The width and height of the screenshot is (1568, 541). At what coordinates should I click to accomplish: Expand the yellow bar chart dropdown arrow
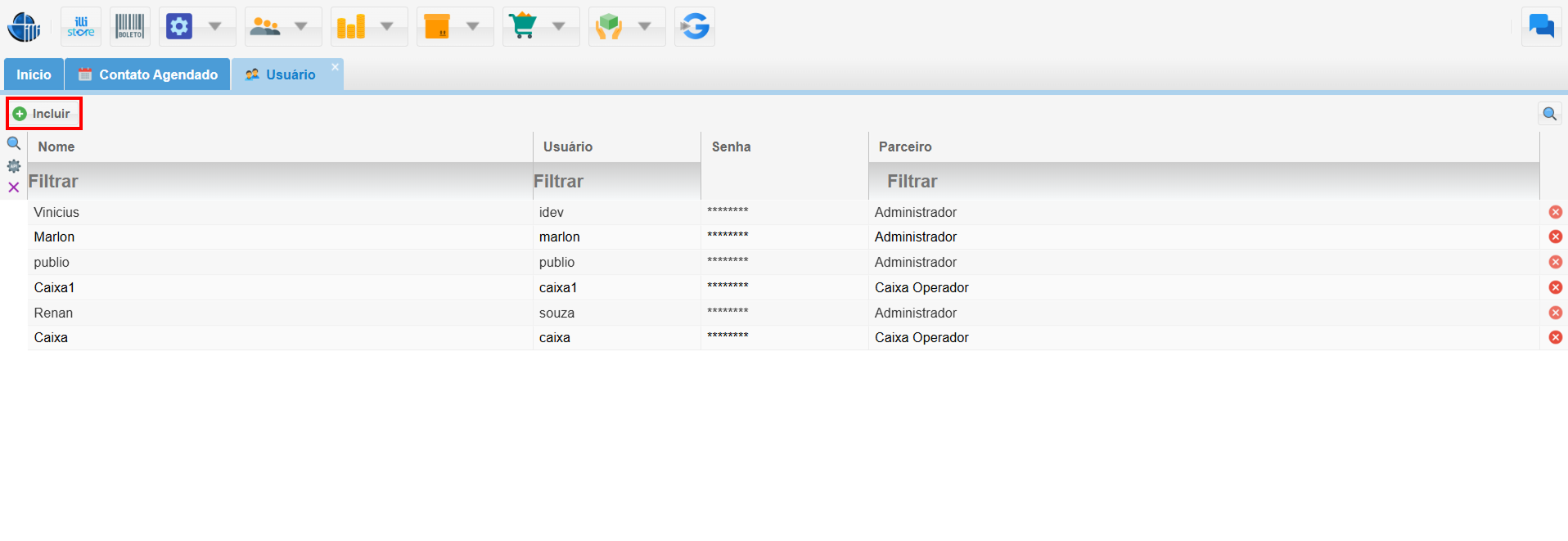(x=387, y=27)
